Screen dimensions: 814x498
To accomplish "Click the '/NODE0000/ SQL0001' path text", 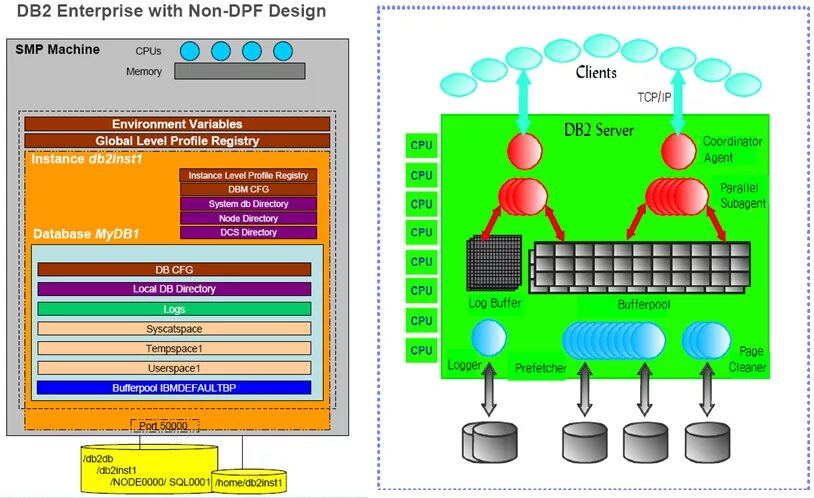I will 160,482.
